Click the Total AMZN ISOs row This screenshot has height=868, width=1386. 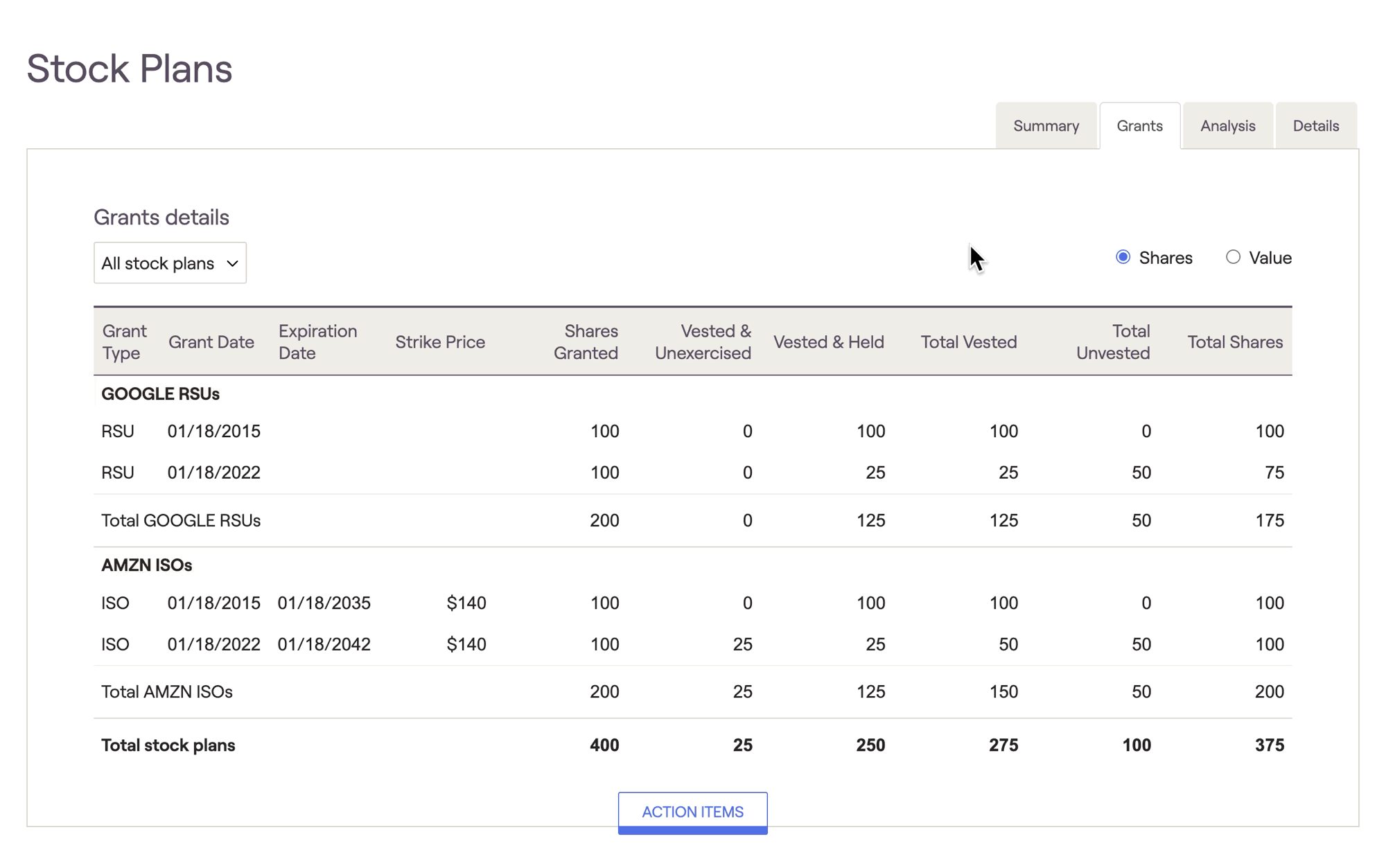166,692
